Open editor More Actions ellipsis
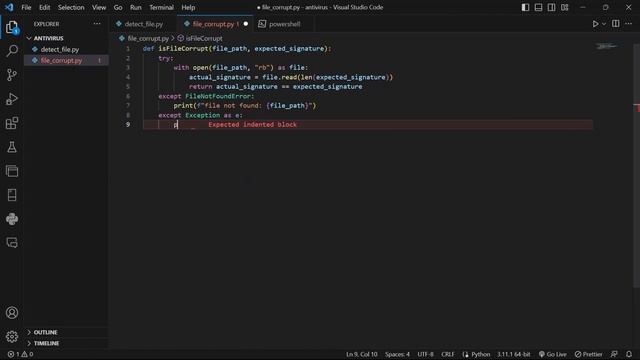 coord(629,24)
